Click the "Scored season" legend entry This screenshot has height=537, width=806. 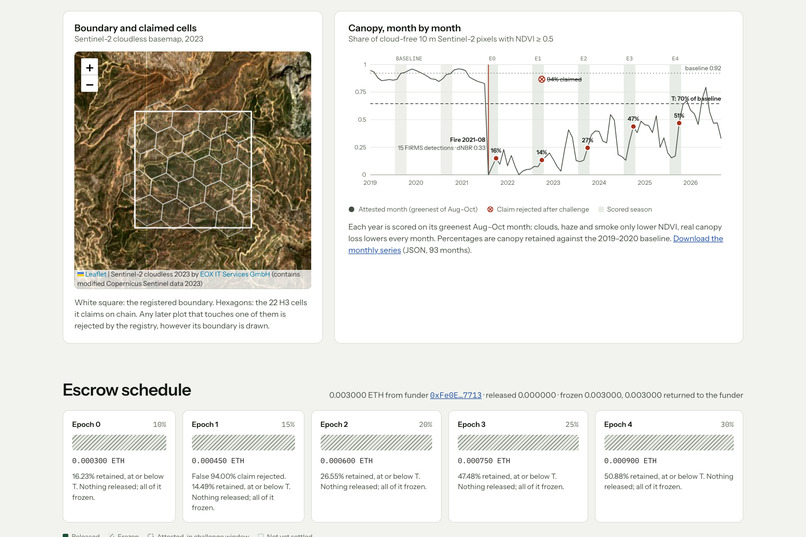click(x=625, y=210)
